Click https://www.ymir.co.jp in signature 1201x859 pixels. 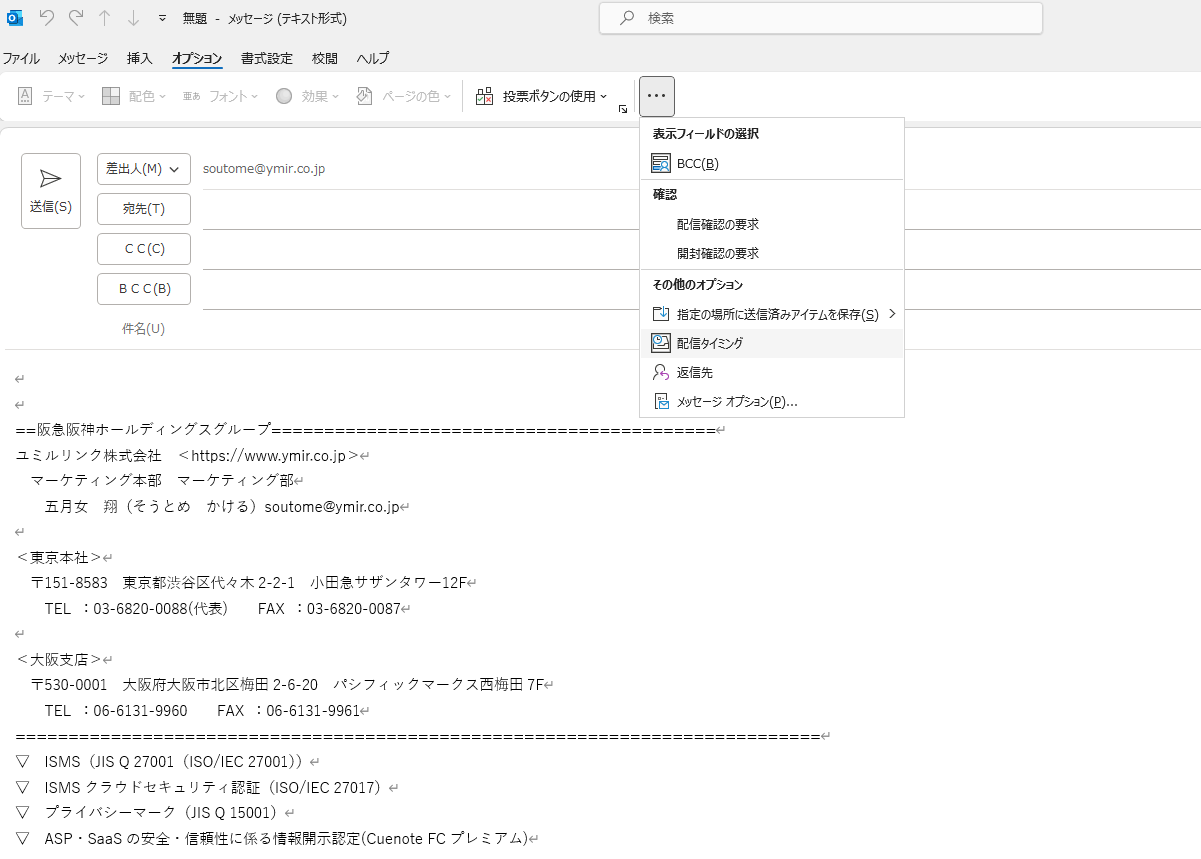point(268,455)
